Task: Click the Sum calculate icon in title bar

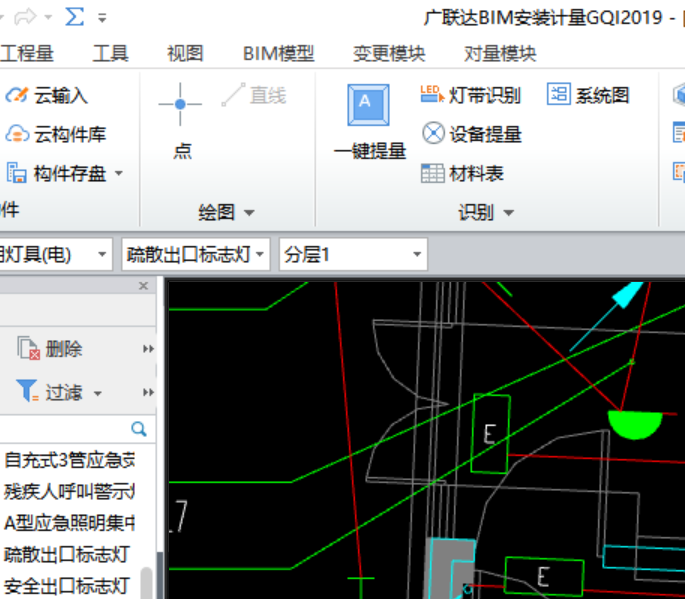Action: pos(74,17)
